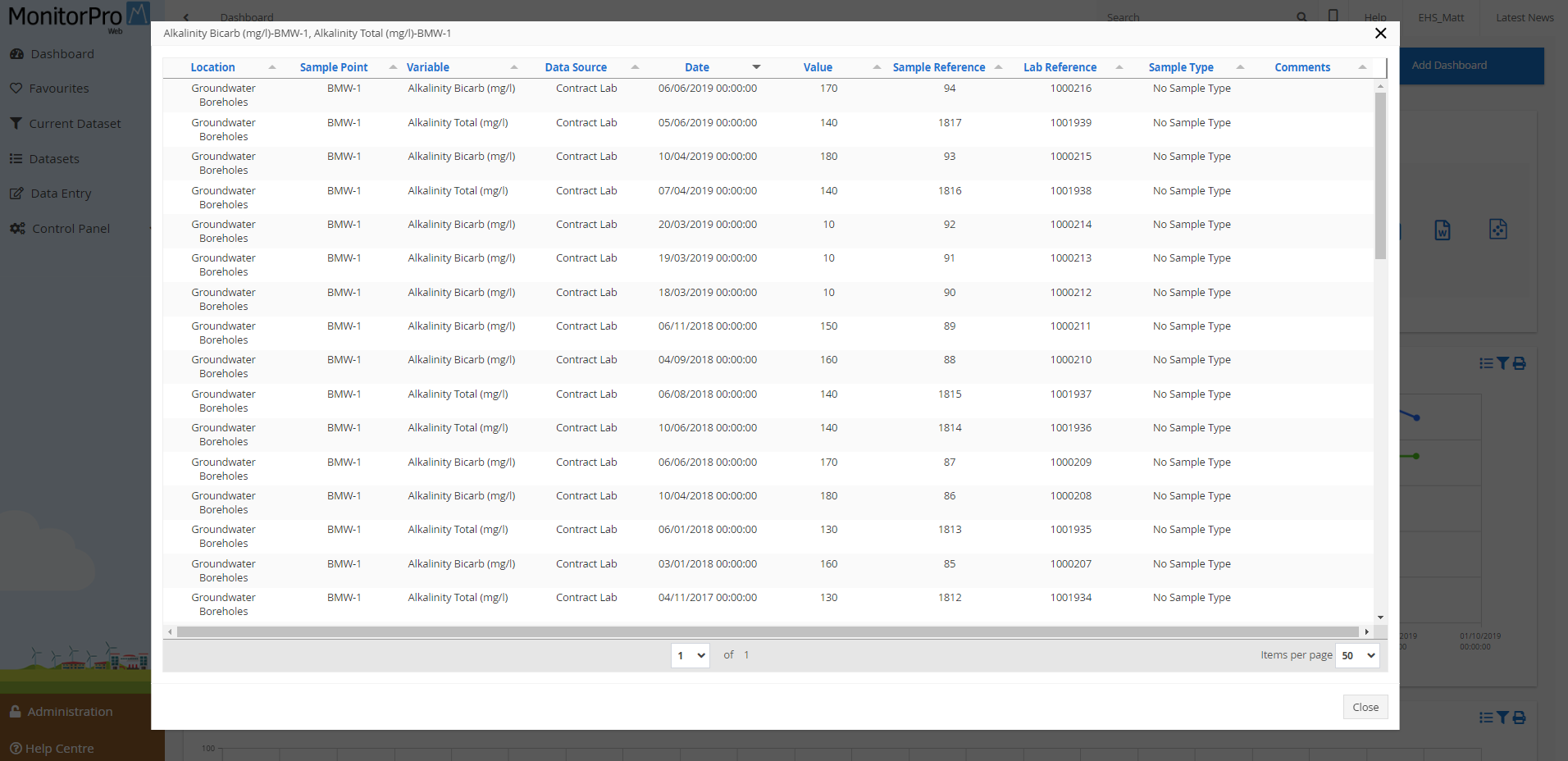The image size is (1568, 761).
Task: Sort by Sample Reference column header
Action: pos(939,67)
